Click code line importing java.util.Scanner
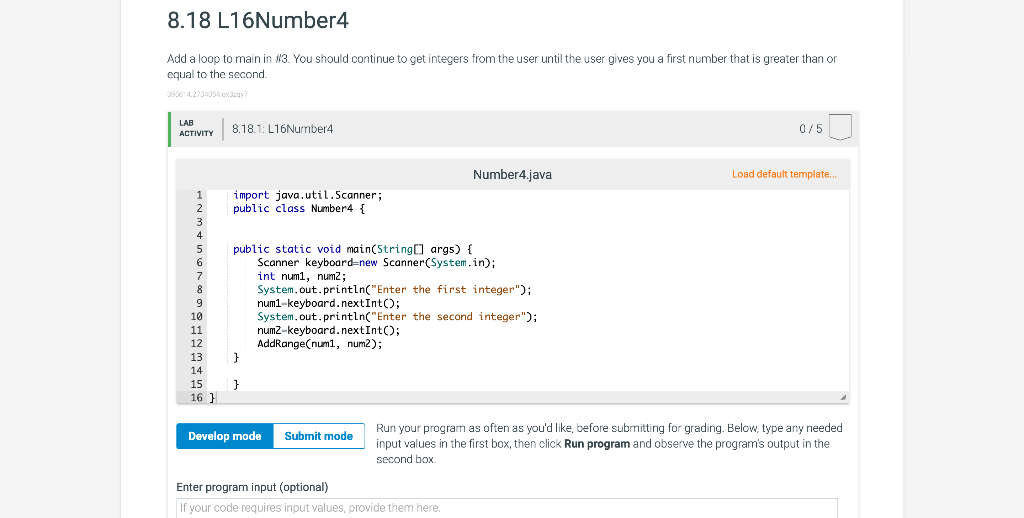Viewport: 1024px width, 518px height. (x=308, y=195)
